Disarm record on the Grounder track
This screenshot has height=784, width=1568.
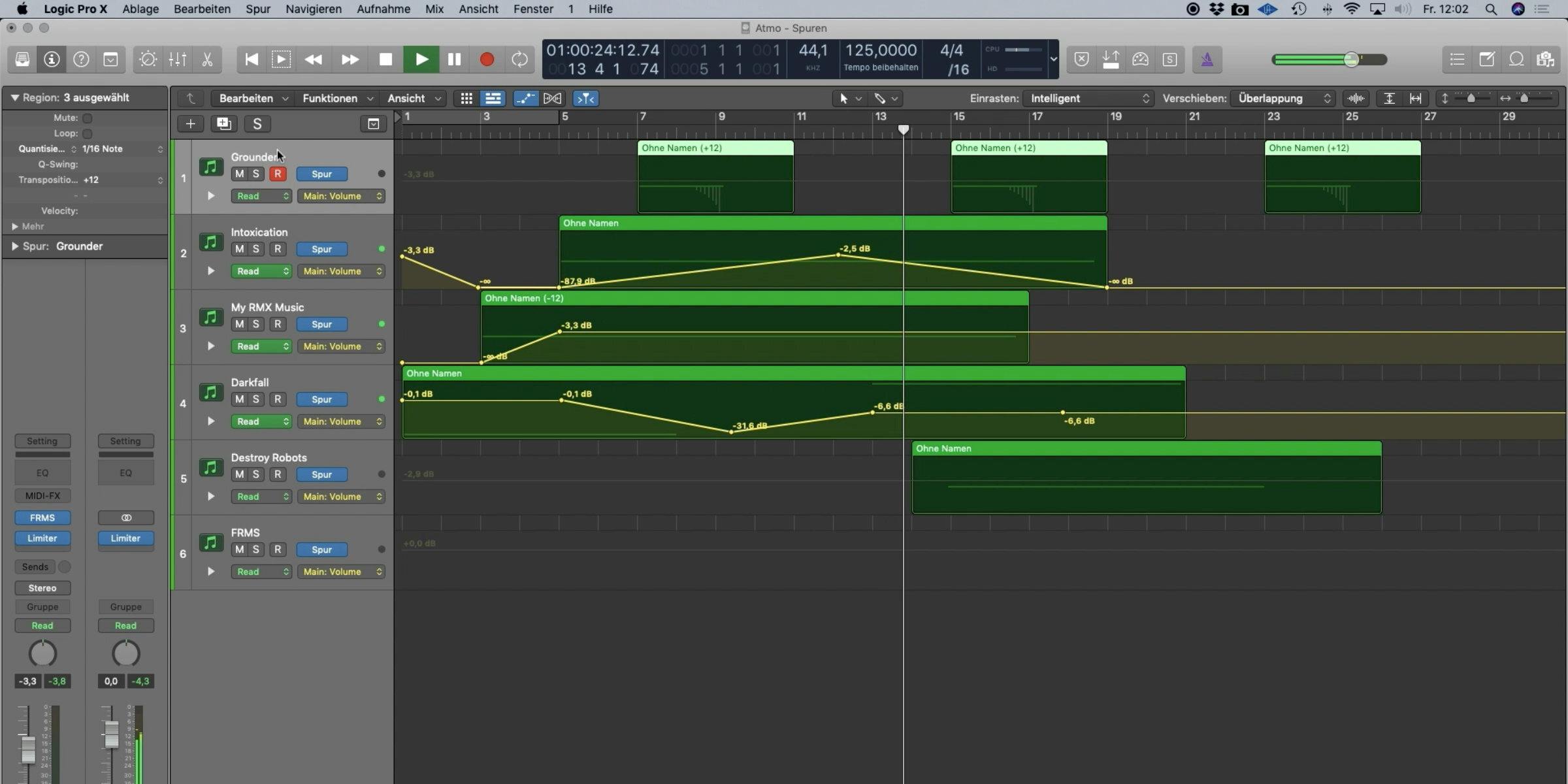278,174
